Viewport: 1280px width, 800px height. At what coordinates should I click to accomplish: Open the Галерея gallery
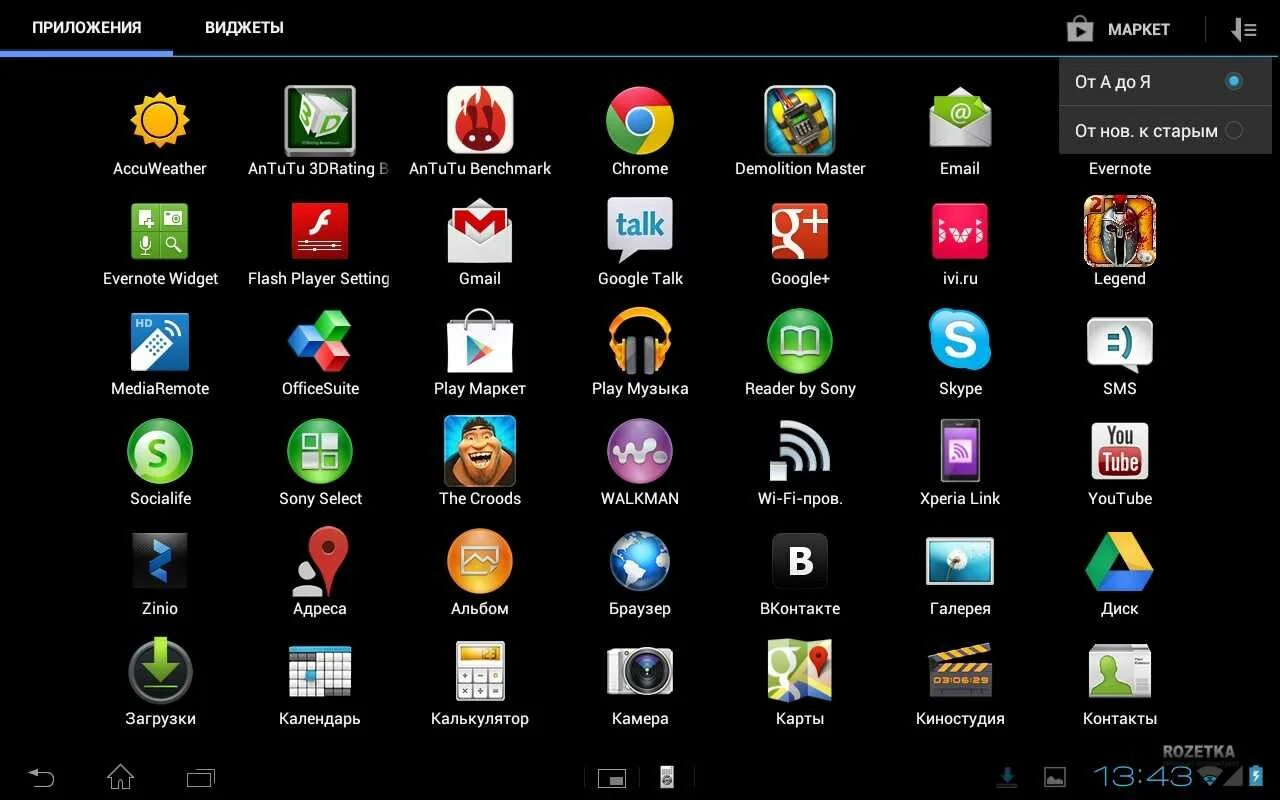(x=960, y=561)
